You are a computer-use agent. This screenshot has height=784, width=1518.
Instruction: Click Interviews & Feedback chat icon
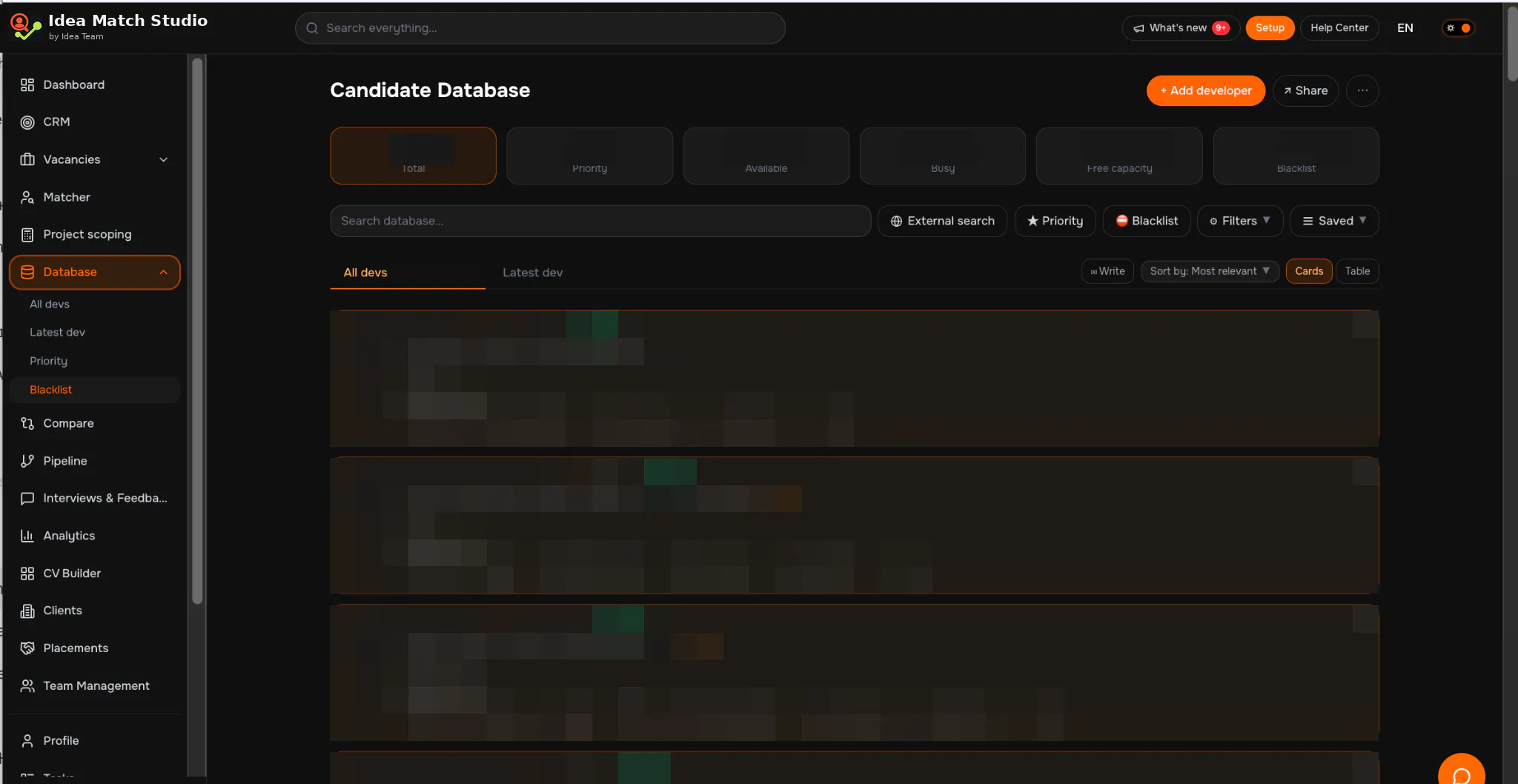27,498
